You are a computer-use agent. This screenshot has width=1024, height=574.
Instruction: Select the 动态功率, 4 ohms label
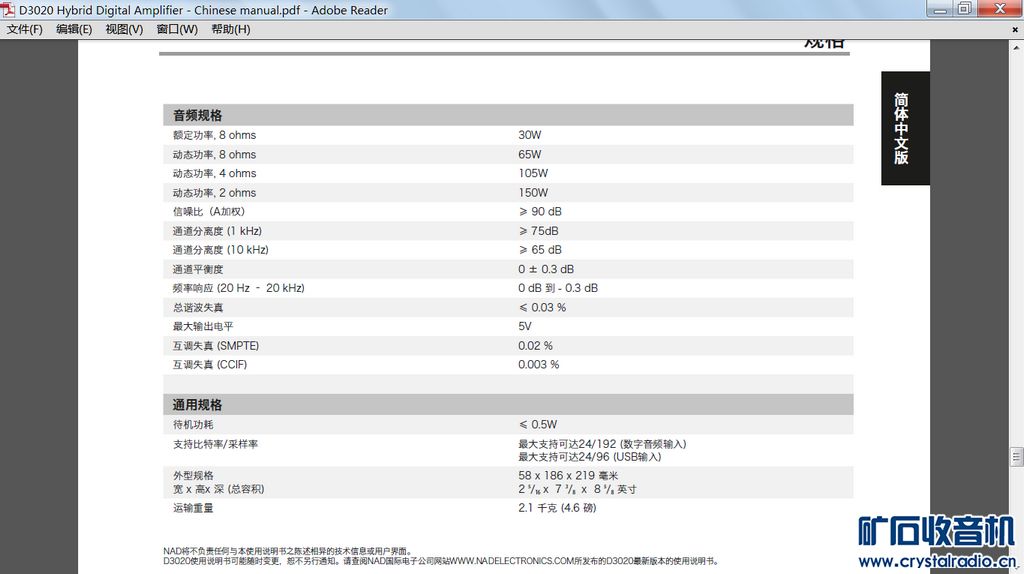[214, 174]
